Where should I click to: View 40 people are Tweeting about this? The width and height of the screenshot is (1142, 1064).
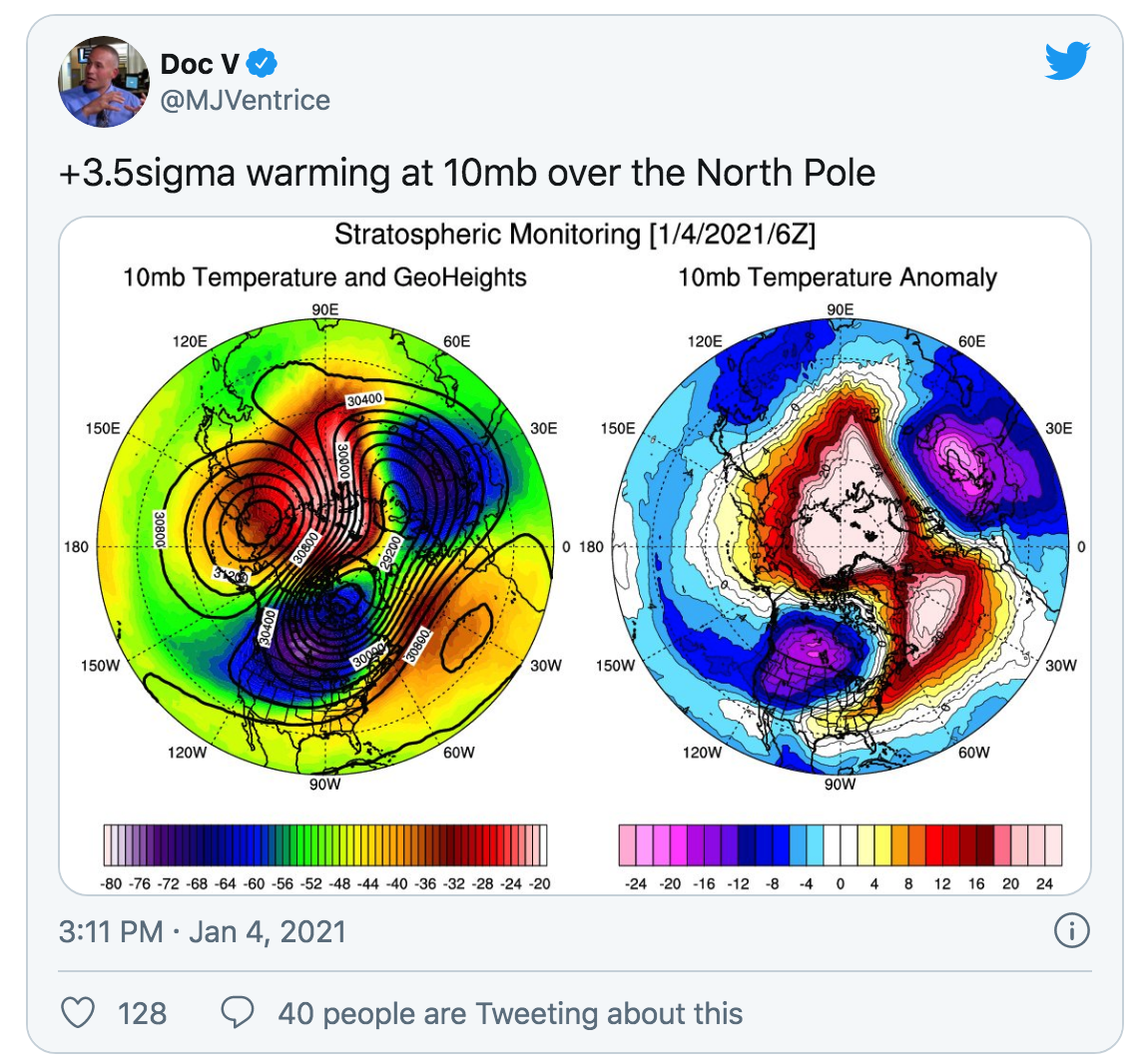(x=510, y=1013)
